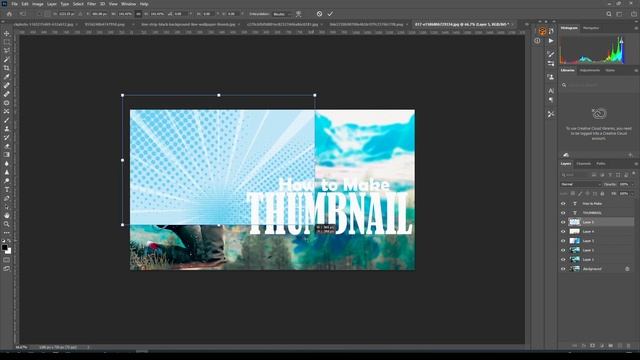The height and width of the screenshot is (360, 640).
Task: Cancel the transform with the circle-slash icon
Action: tap(319, 14)
